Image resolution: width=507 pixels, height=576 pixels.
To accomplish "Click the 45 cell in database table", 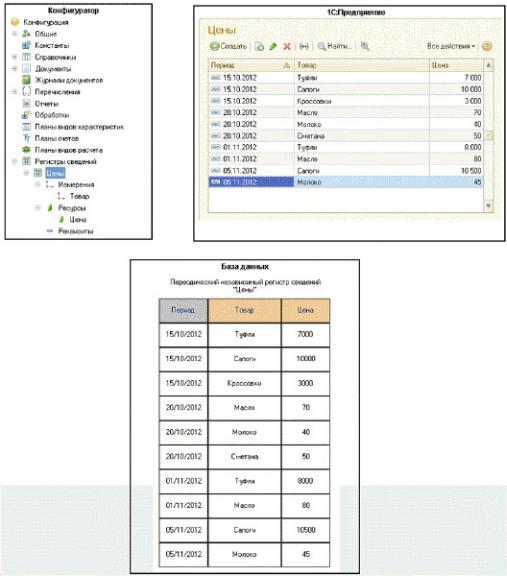I will click(x=305, y=554).
